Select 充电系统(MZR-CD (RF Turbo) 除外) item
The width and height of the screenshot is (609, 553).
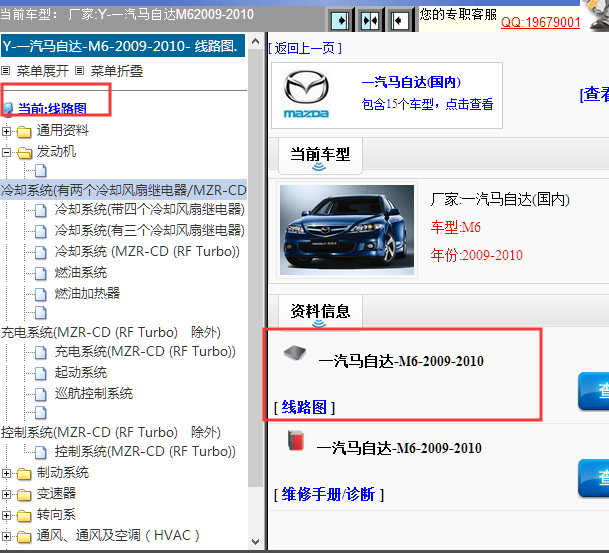(111, 332)
